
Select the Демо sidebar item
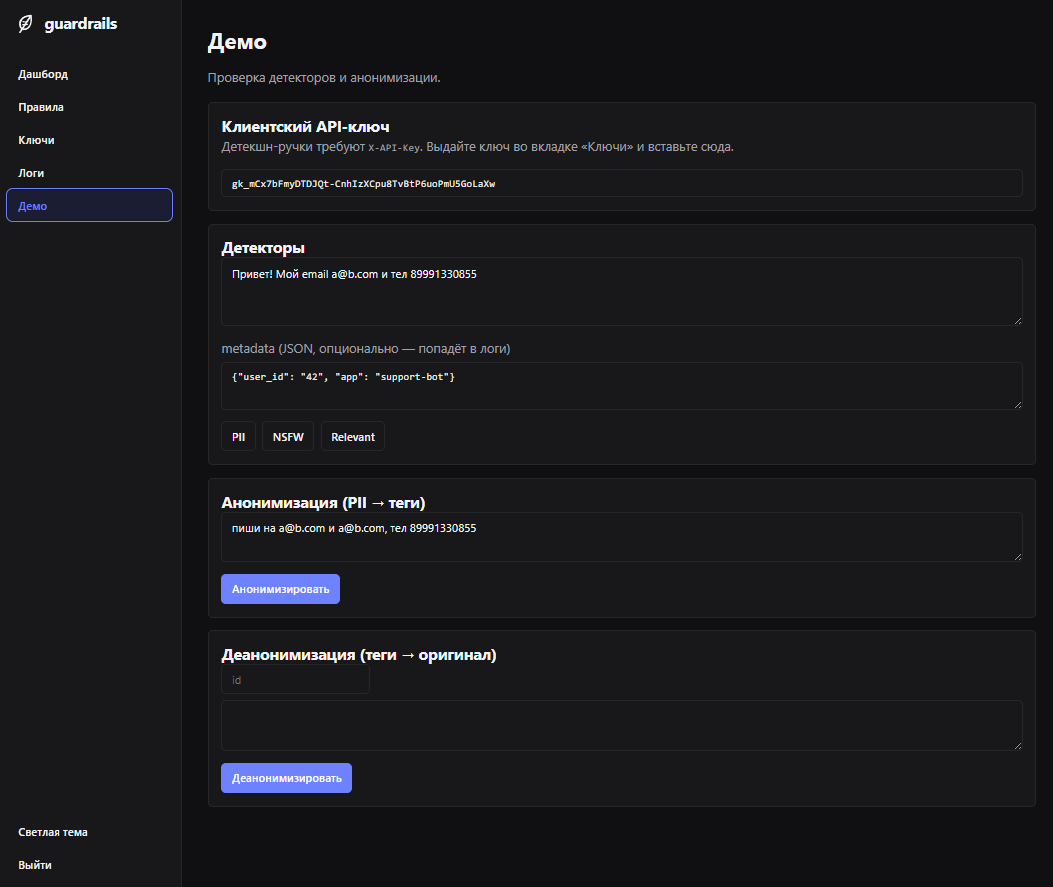(89, 205)
